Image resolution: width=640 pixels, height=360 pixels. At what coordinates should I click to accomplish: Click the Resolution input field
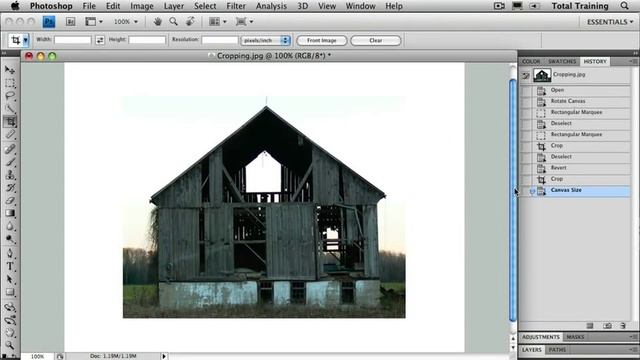220,40
